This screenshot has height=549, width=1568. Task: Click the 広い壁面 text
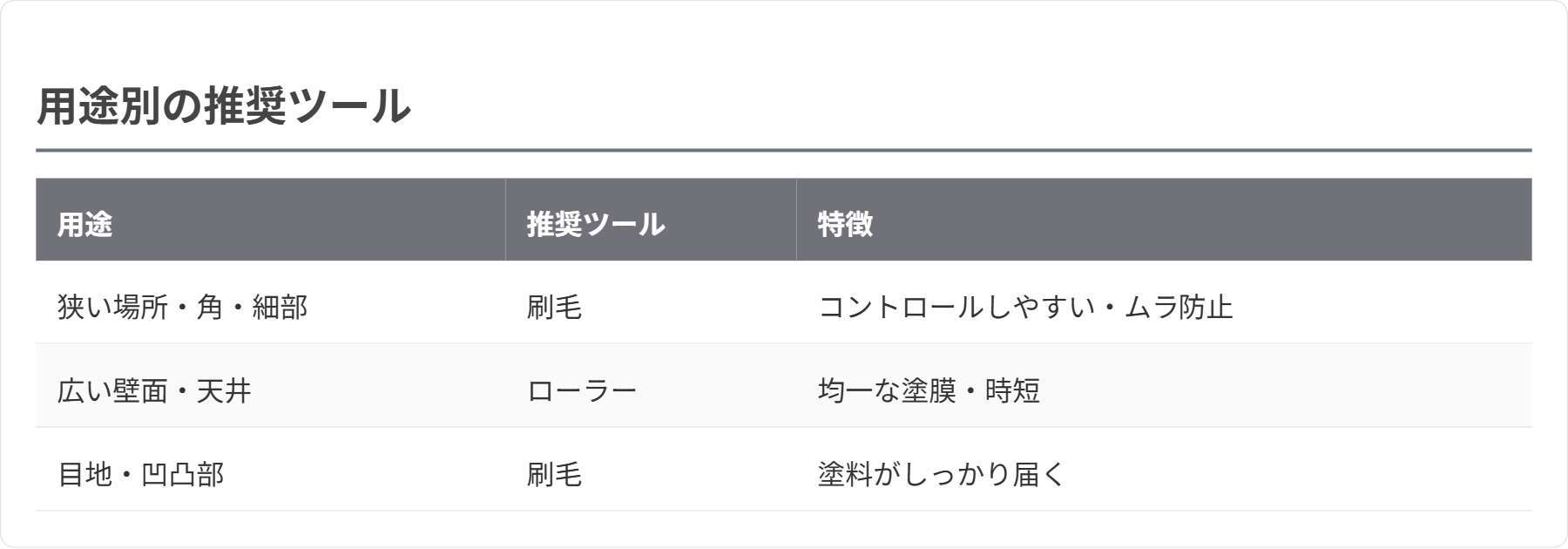click(x=112, y=391)
